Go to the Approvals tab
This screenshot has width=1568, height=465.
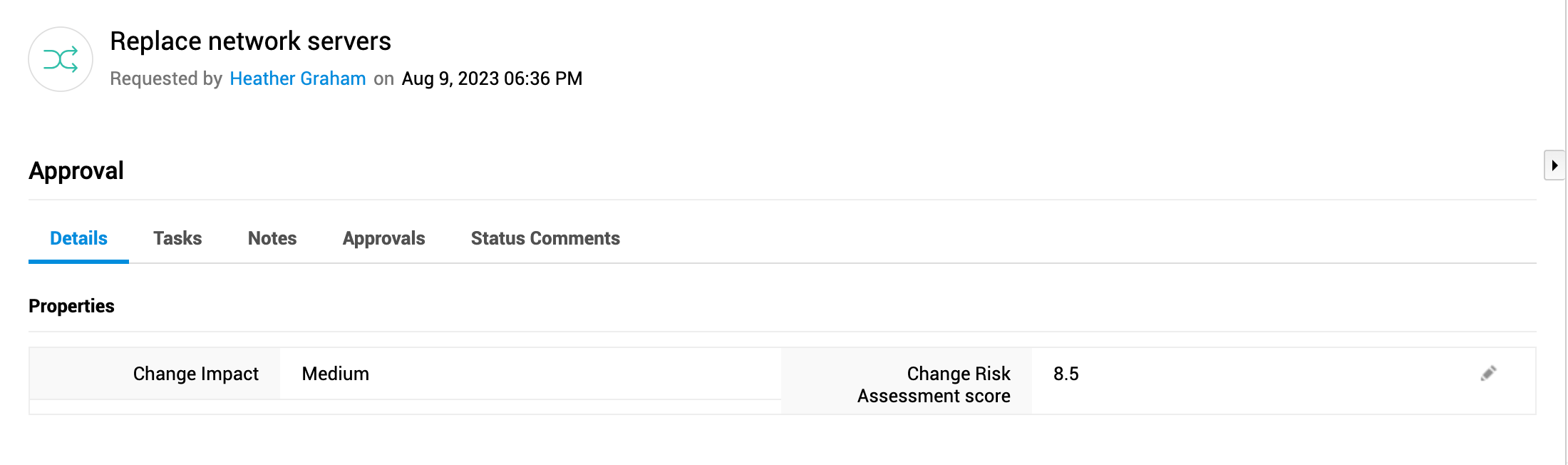[383, 238]
